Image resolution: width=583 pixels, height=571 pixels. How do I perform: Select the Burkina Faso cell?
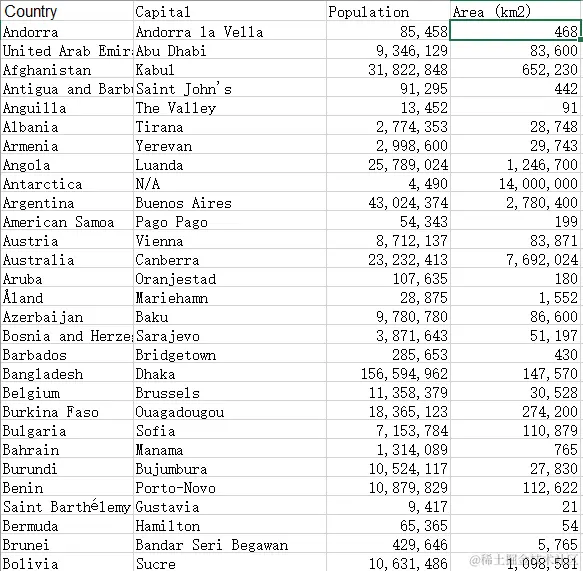(67, 410)
